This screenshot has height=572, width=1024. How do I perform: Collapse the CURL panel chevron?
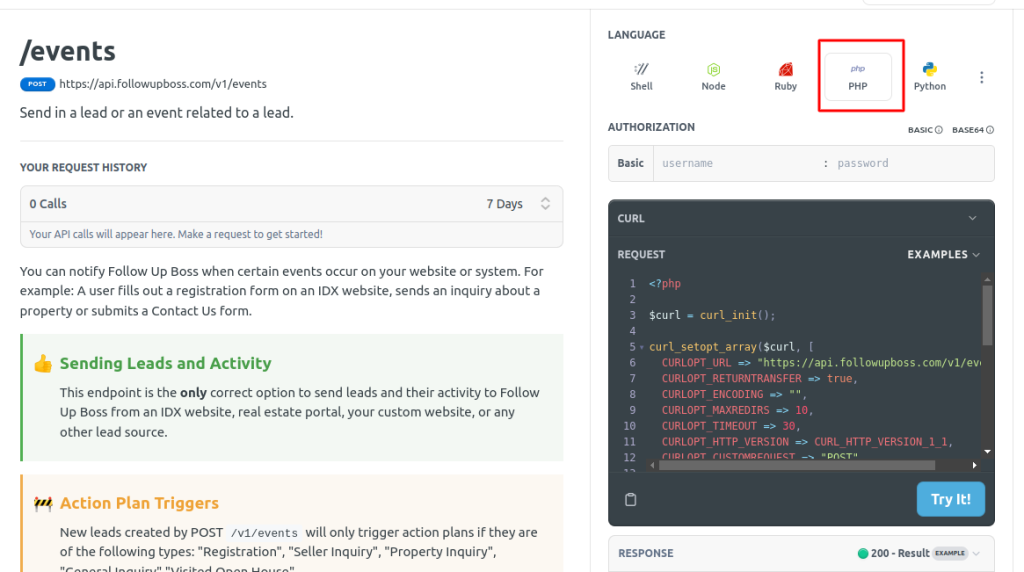[972, 218]
